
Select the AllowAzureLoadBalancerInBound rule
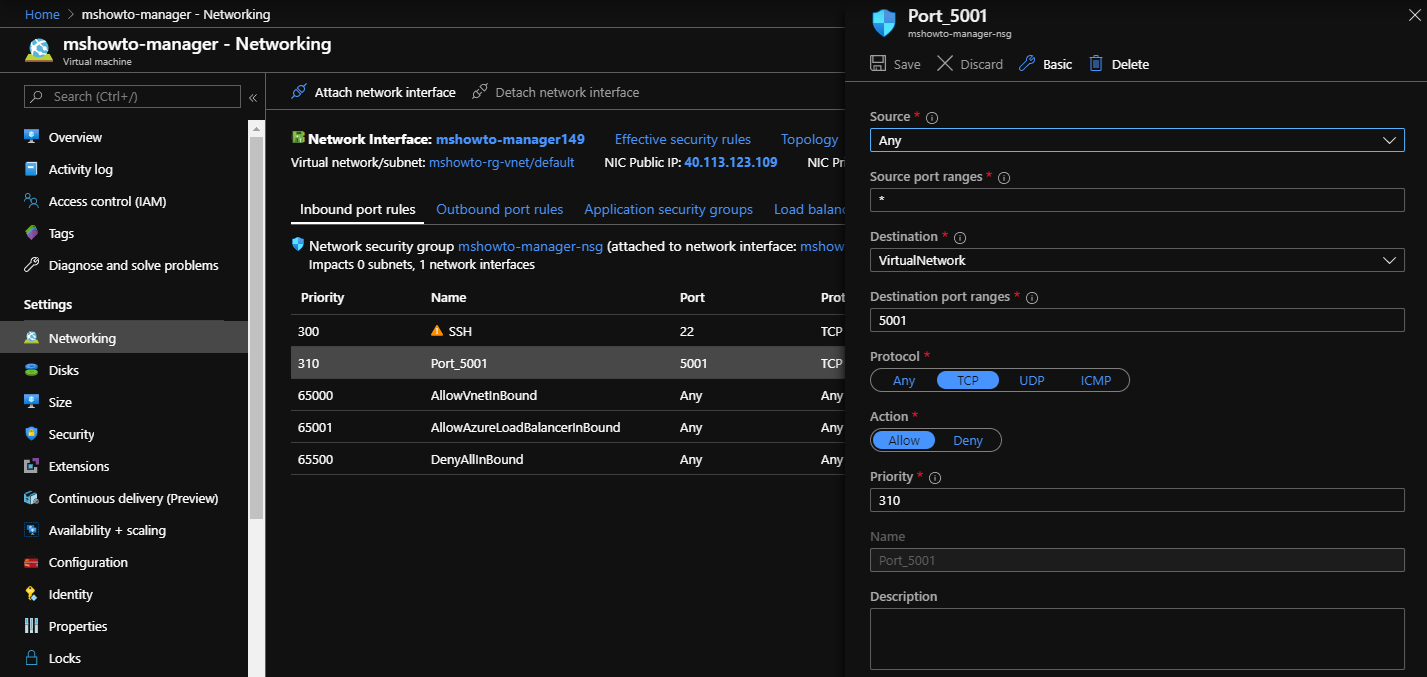(568, 427)
